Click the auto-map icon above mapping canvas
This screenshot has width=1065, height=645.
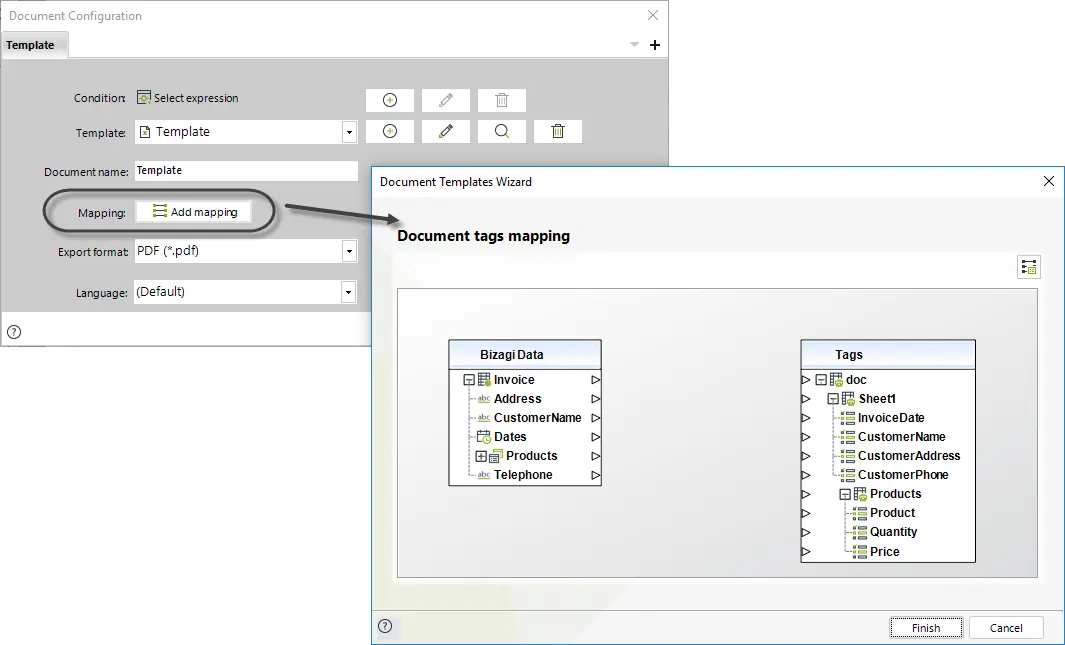click(1029, 268)
